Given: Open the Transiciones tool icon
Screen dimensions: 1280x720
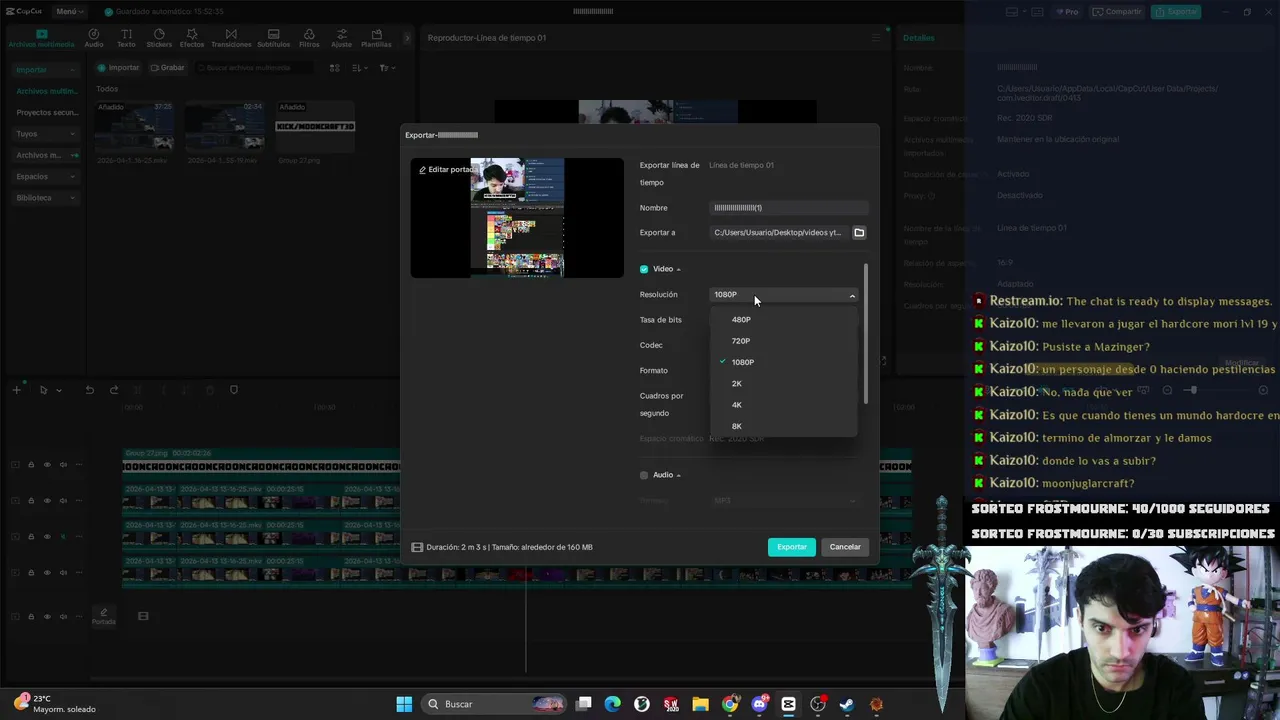Looking at the screenshot, I should 231,38.
